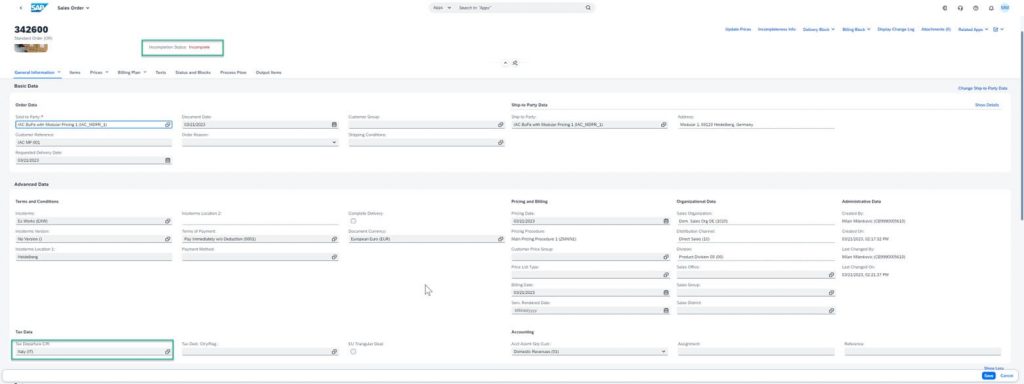
Task: Open Shipping Conditions value help
Action: (x=500, y=142)
